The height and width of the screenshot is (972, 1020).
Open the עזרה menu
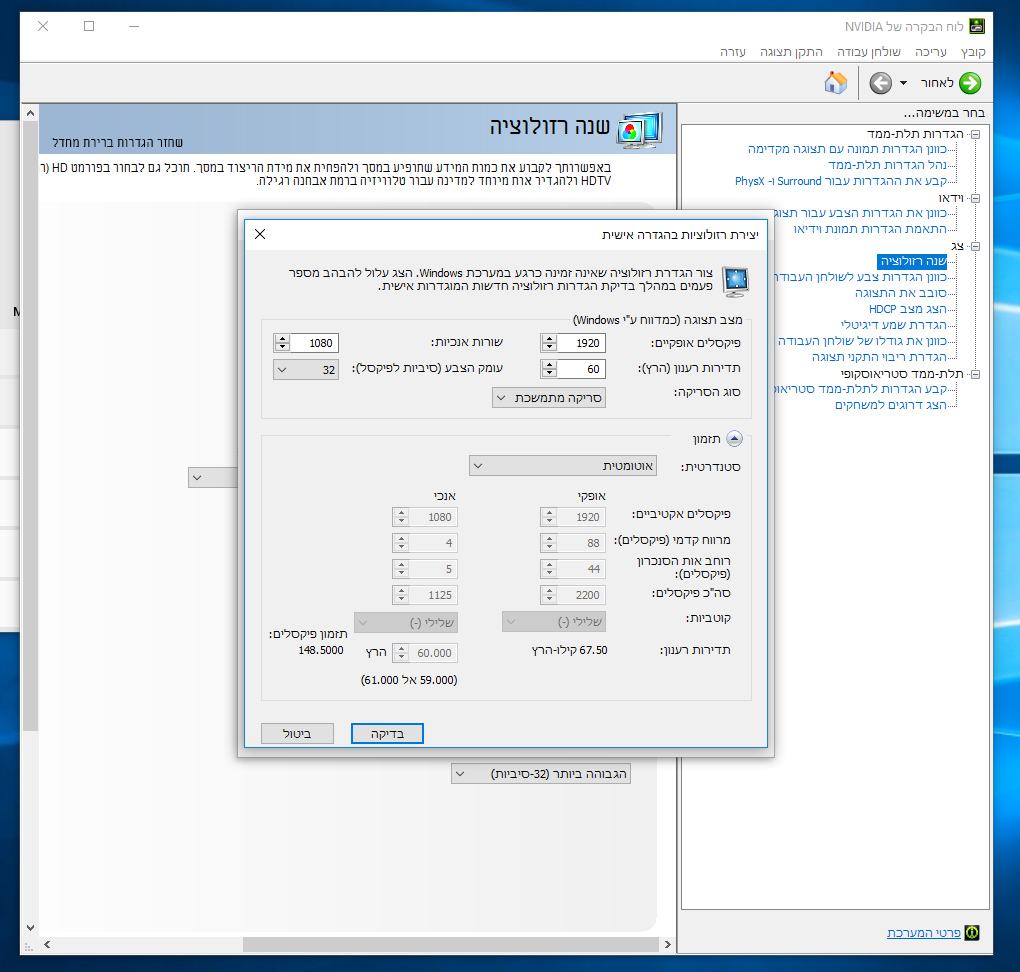[x=732, y=51]
